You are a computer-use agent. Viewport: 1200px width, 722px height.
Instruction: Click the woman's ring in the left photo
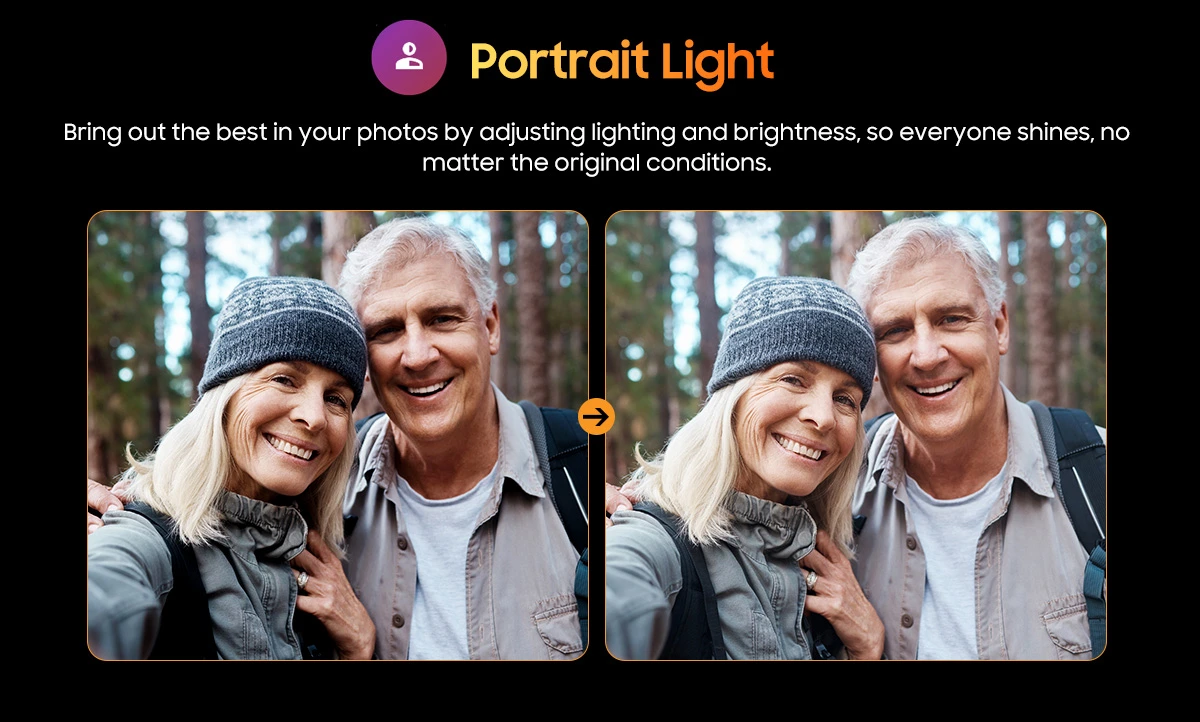302,578
